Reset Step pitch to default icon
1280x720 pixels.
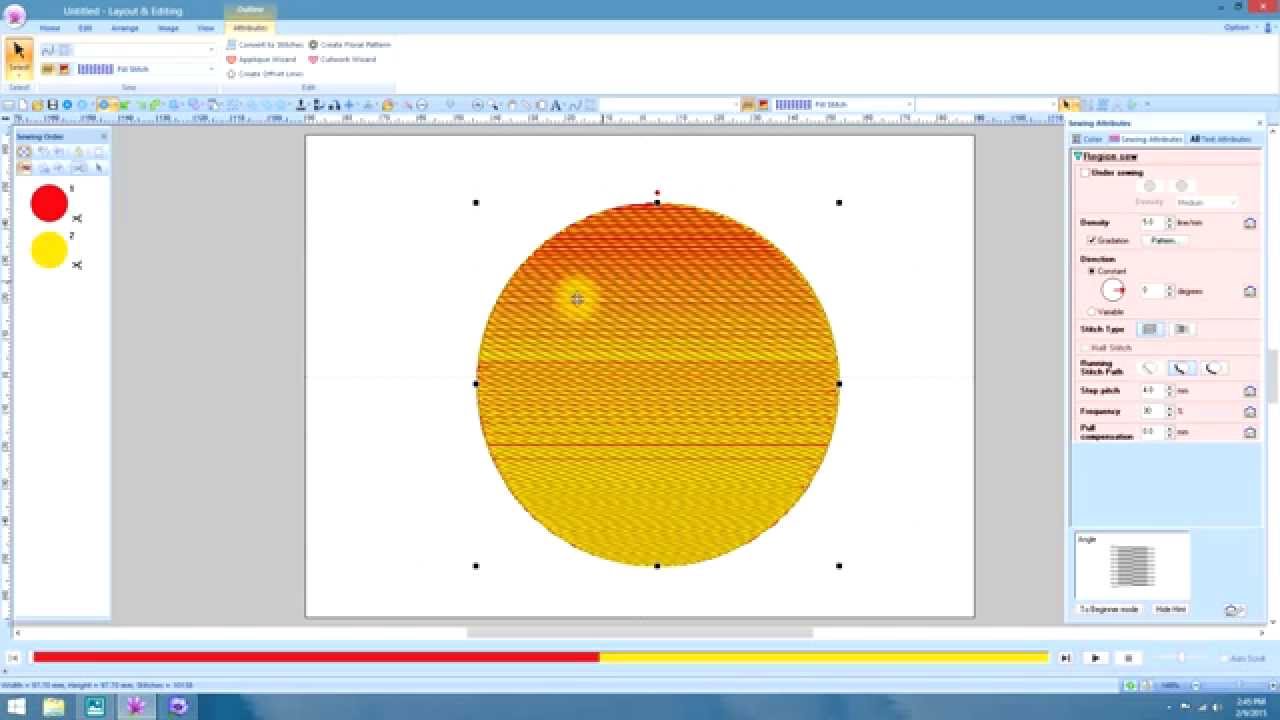[x=1250, y=391]
